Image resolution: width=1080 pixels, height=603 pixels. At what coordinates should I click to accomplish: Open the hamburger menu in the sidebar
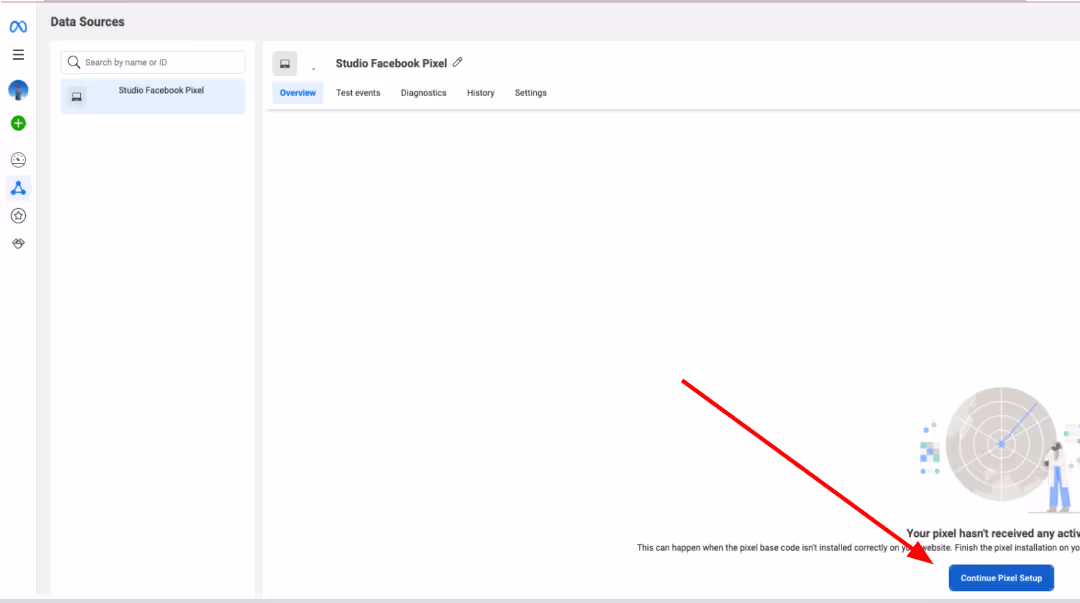[18, 54]
